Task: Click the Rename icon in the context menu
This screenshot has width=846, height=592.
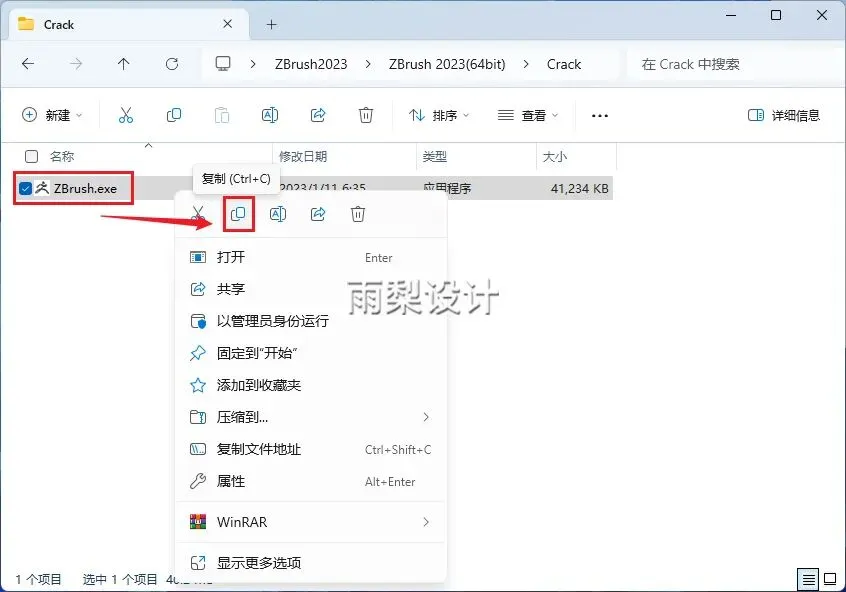Action: 278,214
